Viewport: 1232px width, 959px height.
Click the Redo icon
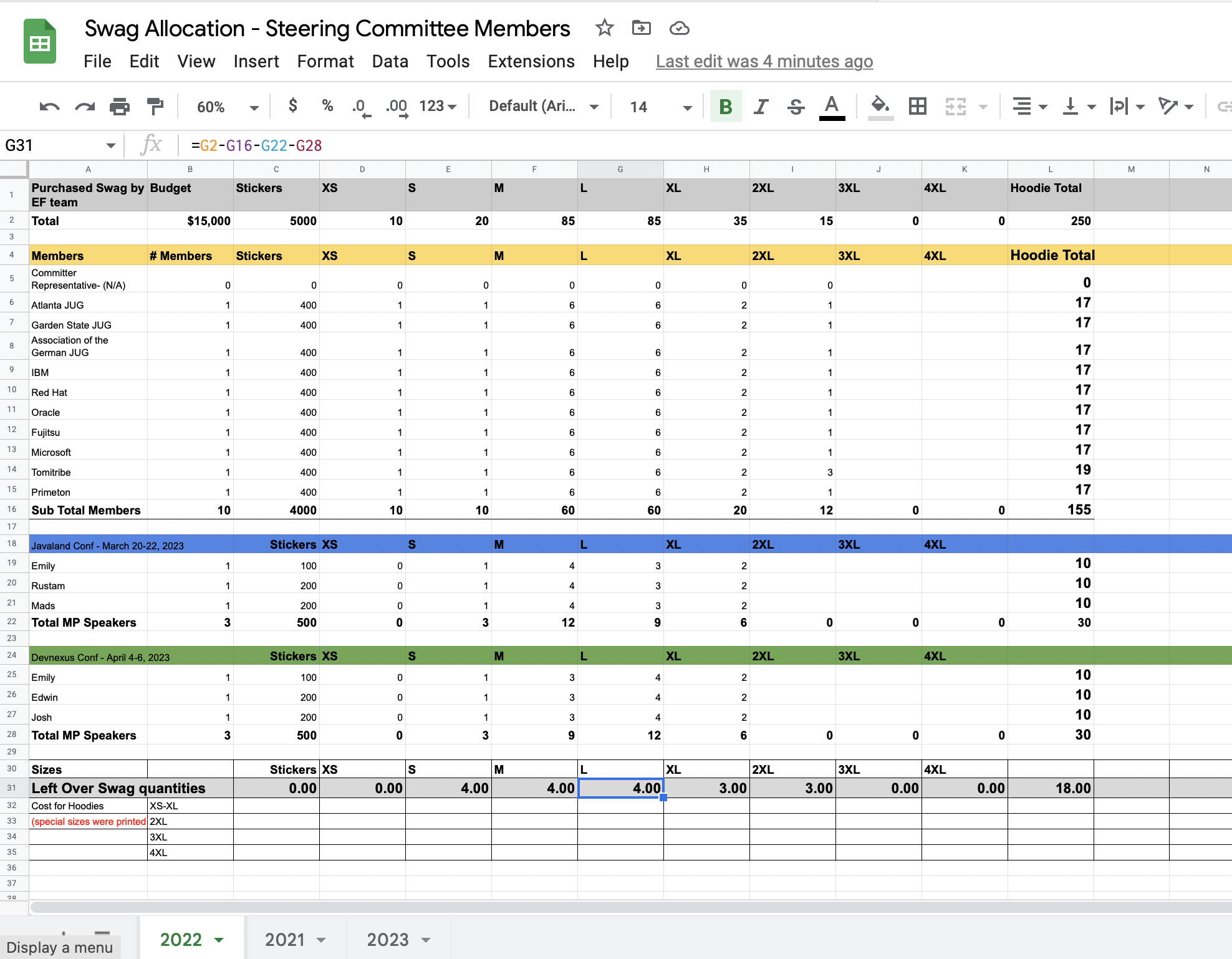click(85, 107)
